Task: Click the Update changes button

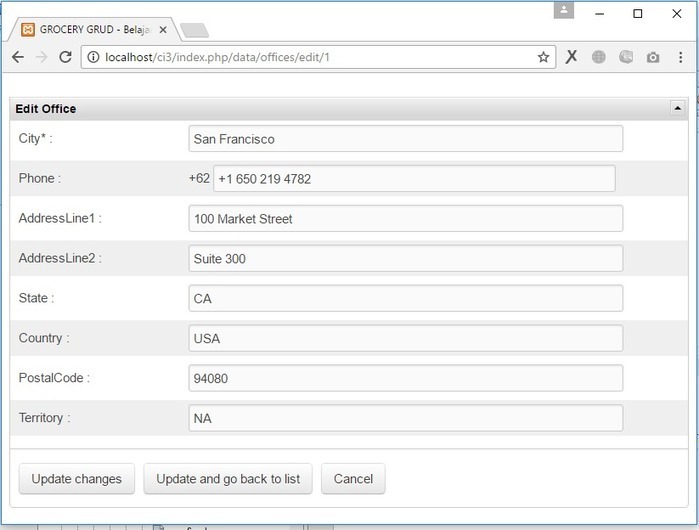Action: 76,479
